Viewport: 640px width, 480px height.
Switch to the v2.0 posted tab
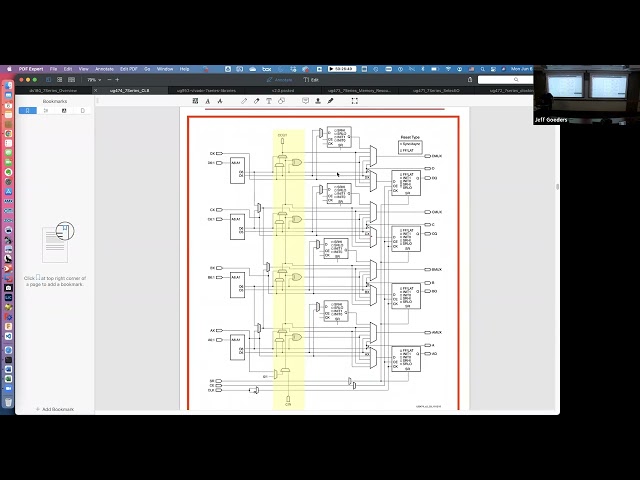(283, 90)
